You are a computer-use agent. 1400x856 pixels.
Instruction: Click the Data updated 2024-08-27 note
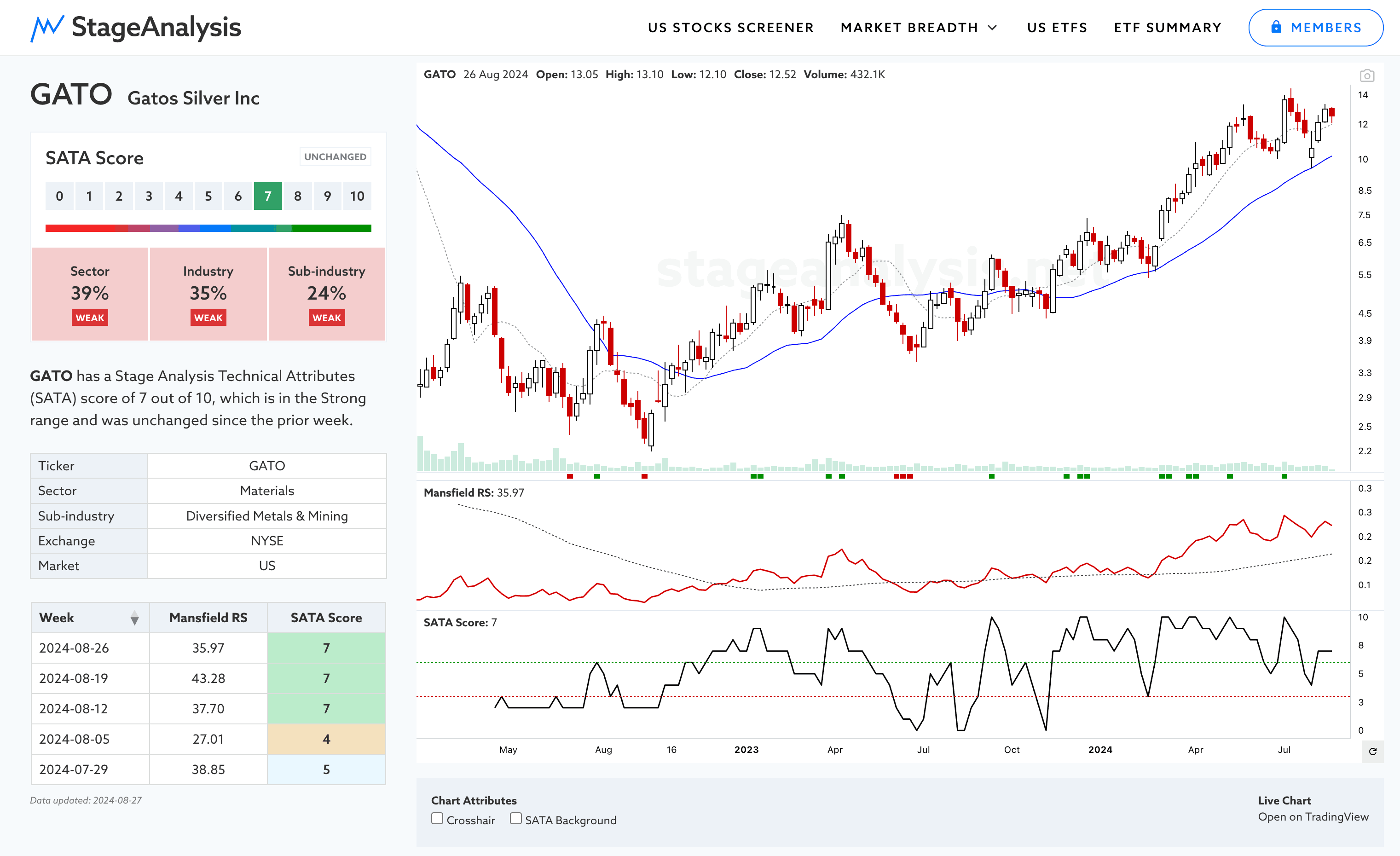click(86, 800)
